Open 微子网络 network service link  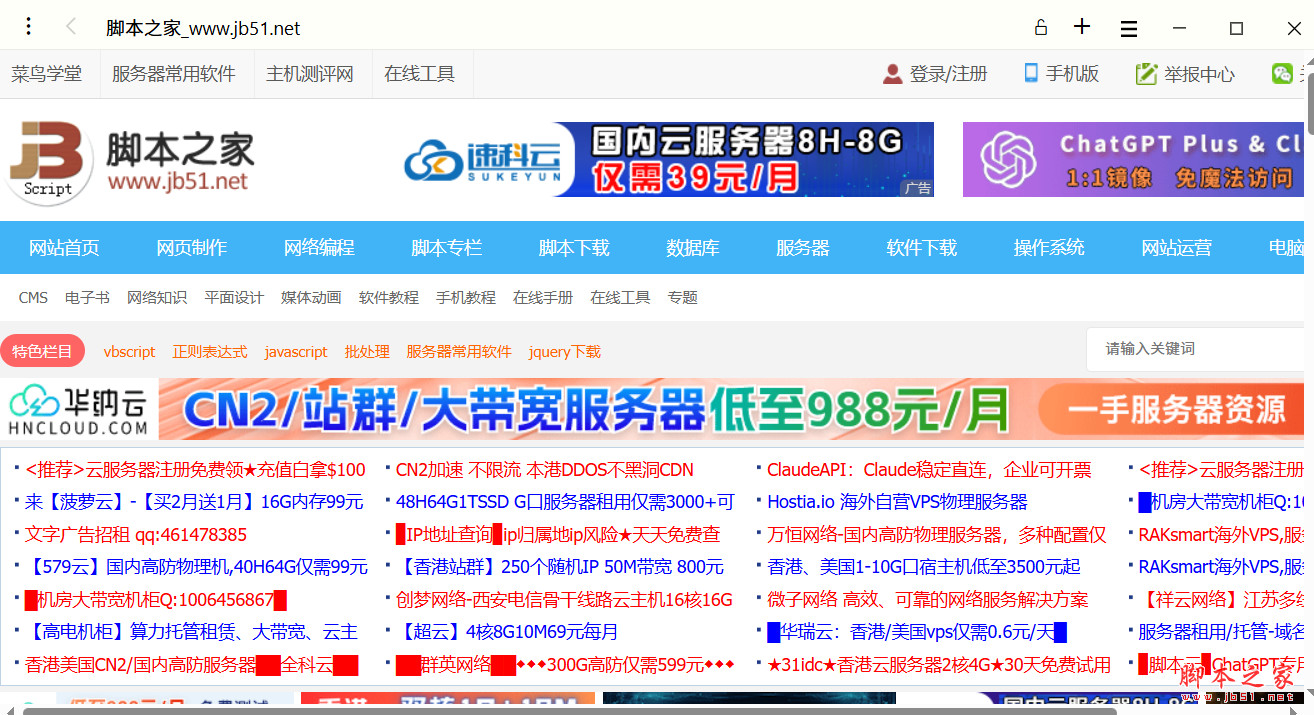pos(928,600)
